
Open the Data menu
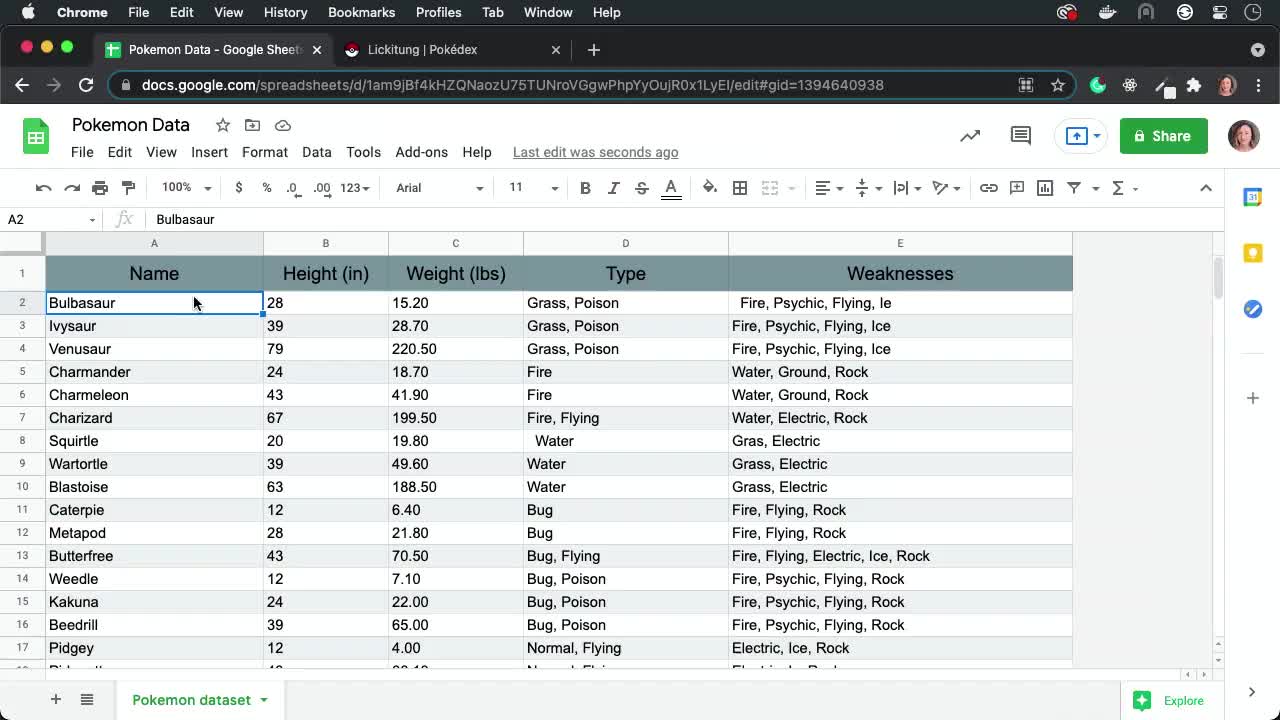(x=317, y=152)
